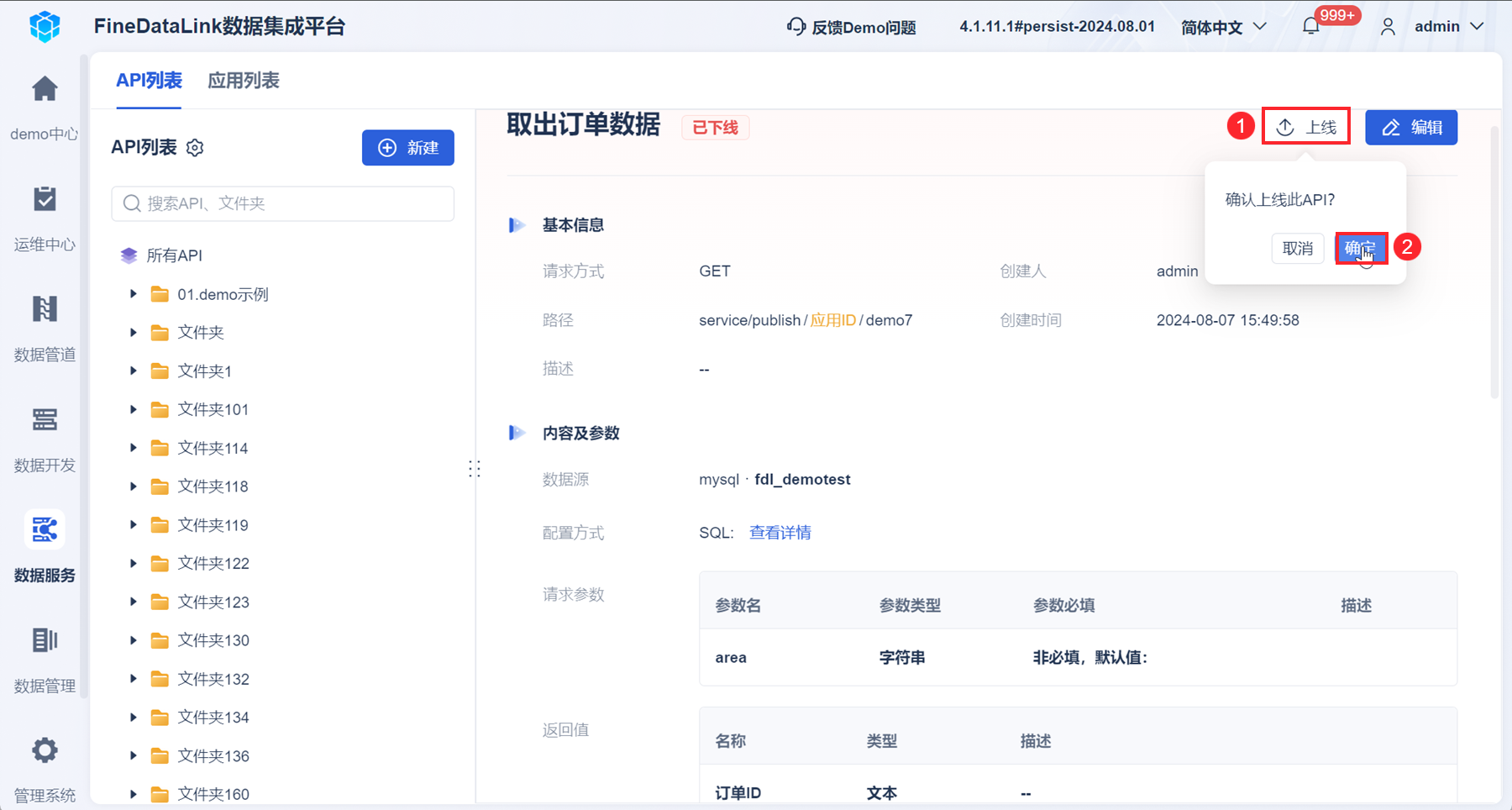Click the 文件夹134 folder icon

pyautogui.click(x=160, y=717)
